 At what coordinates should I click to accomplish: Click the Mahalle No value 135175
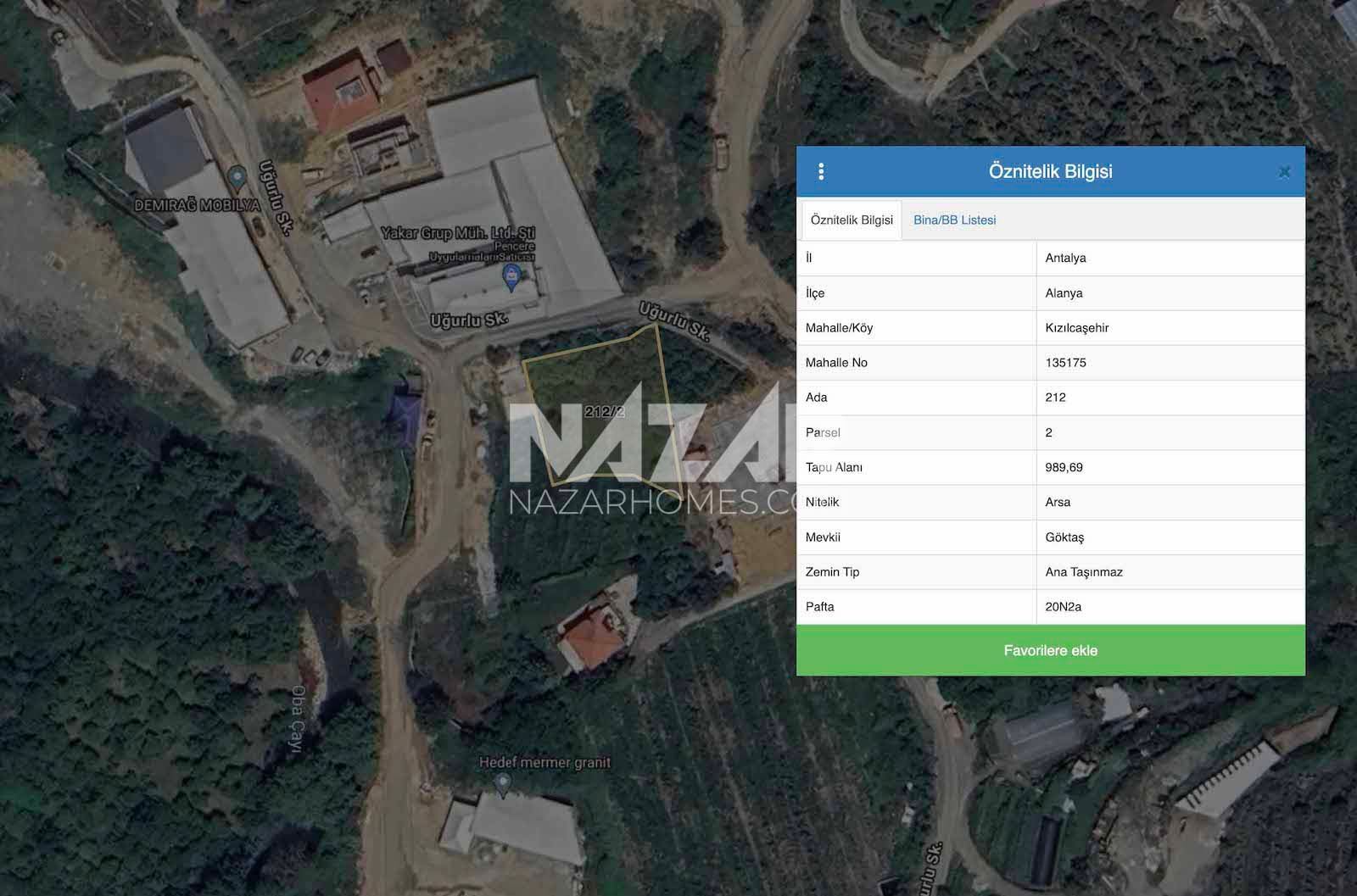tap(1065, 363)
